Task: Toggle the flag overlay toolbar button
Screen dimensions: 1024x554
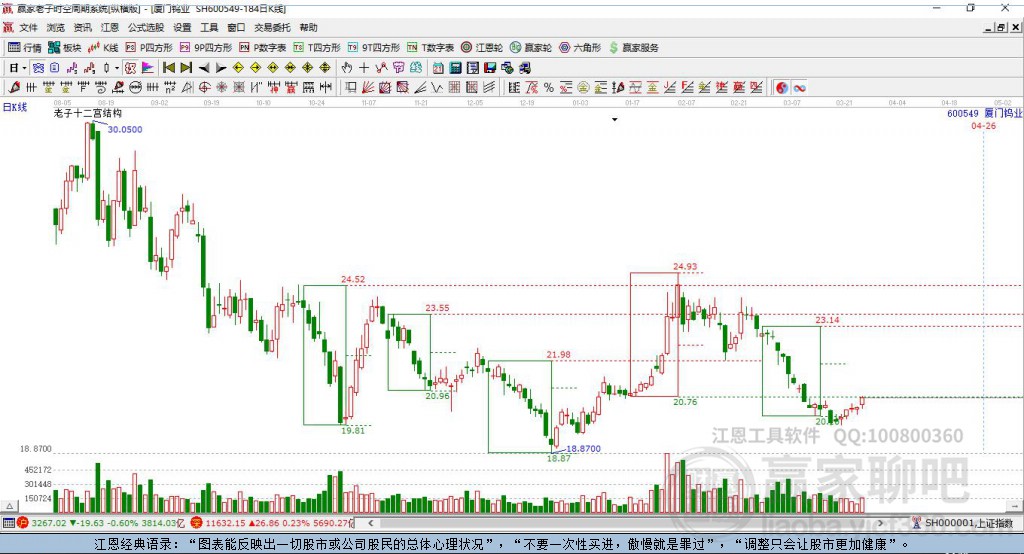Action: [x=148, y=68]
